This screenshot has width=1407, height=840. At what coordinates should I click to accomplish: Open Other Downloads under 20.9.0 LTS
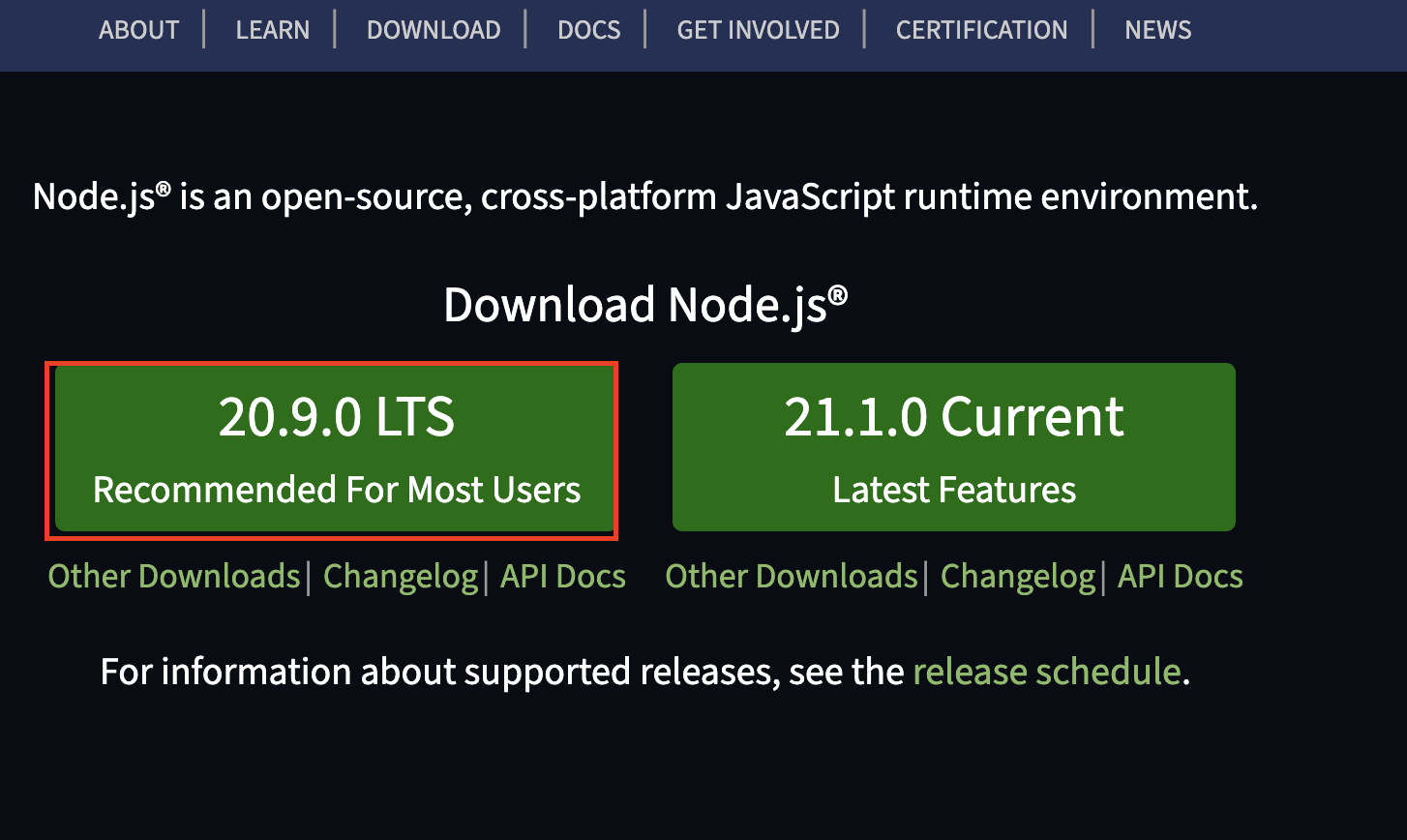(174, 577)
